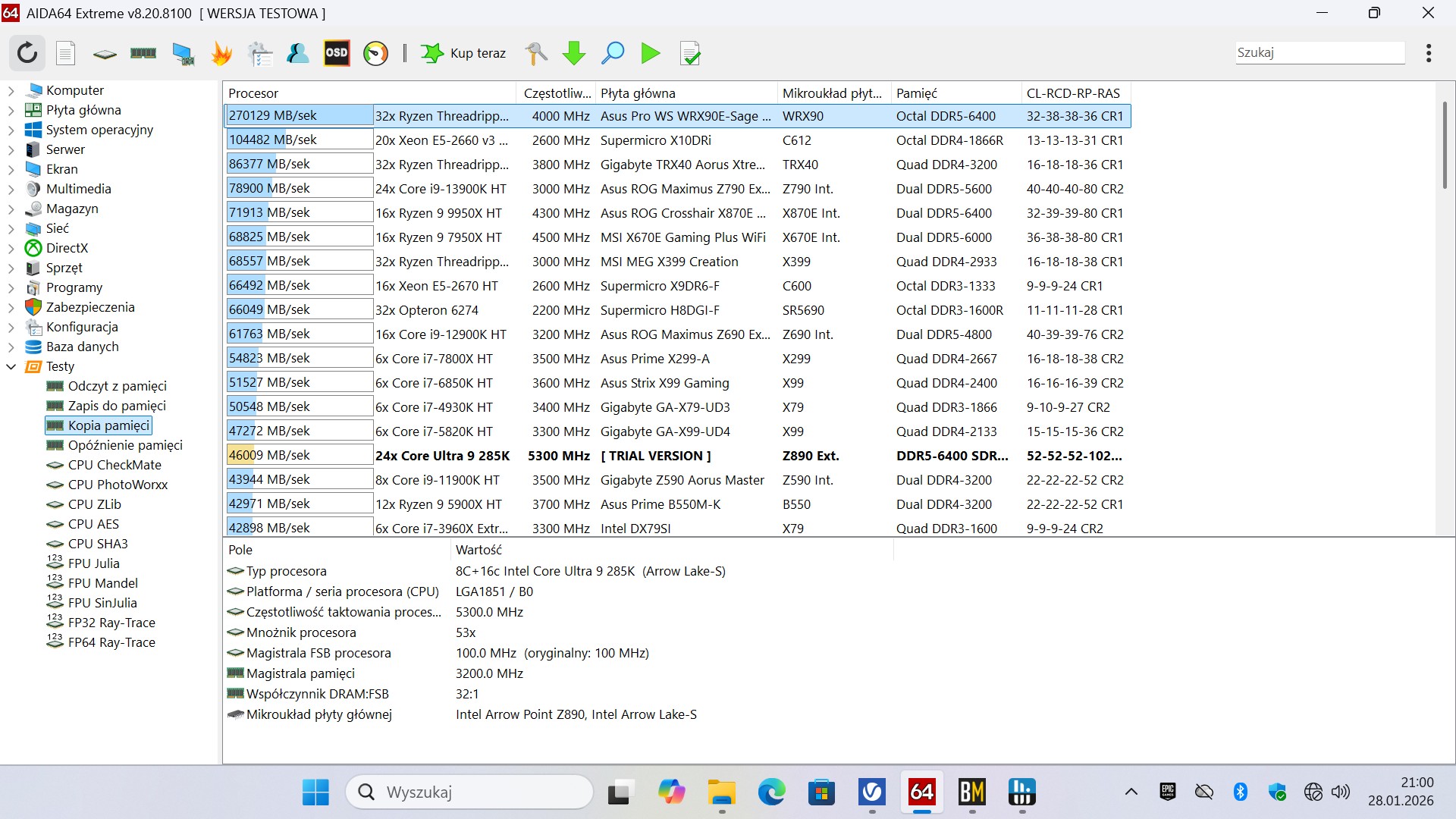1456x819 pixels.
Task: Select CPU PhotoWorxx test
Action: (118, 485)
